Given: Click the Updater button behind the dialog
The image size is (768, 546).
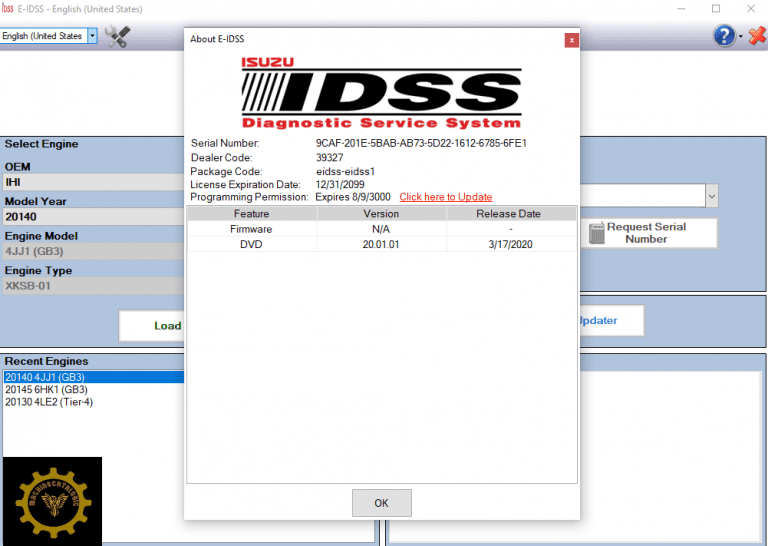Looking at the screenshot, I should pos(612,320).
